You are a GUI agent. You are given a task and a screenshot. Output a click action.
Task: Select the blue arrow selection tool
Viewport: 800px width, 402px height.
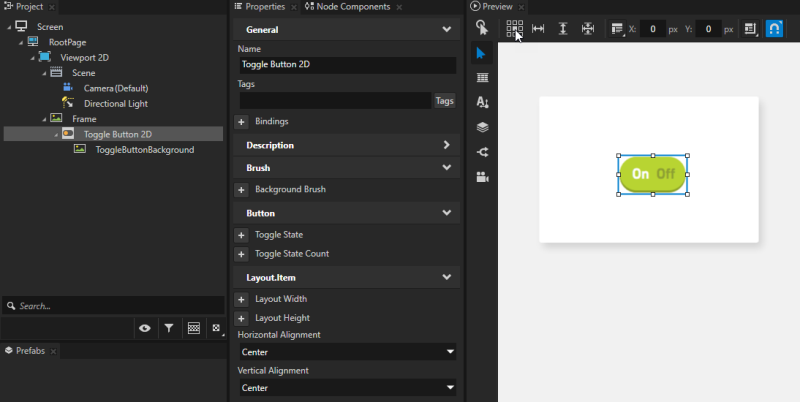482,53
